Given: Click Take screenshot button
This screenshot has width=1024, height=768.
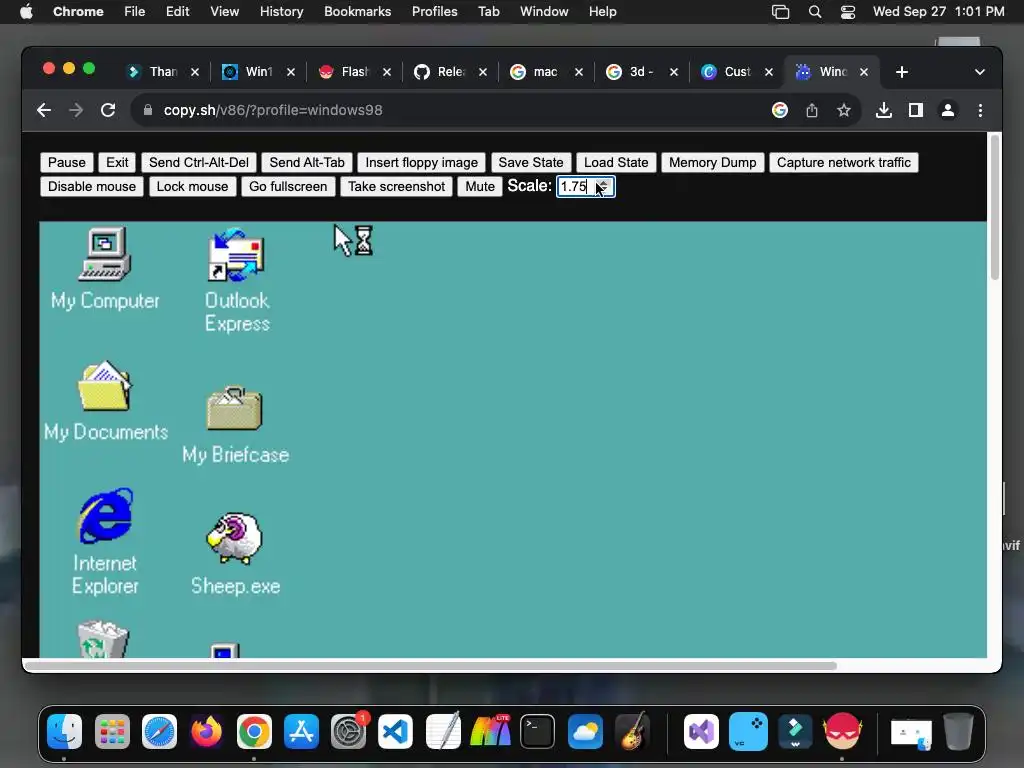Looking at the screenshot, I should pyautogui.click(x=396, y=187).
